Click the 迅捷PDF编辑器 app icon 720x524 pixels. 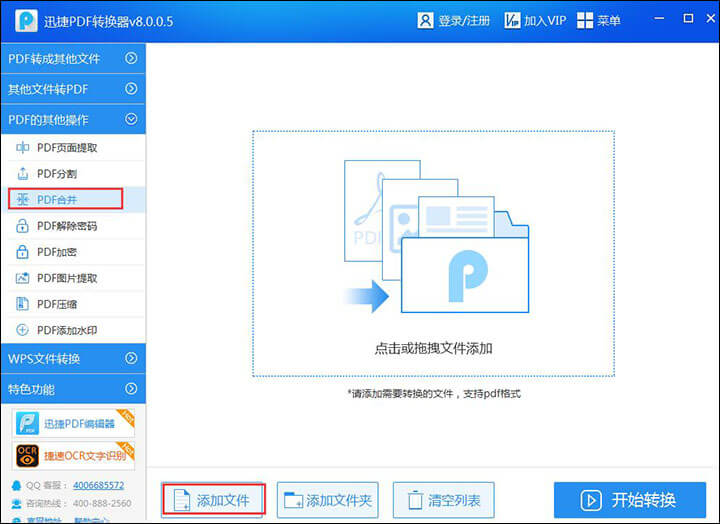pyautogui.click(x=28, y=423)
